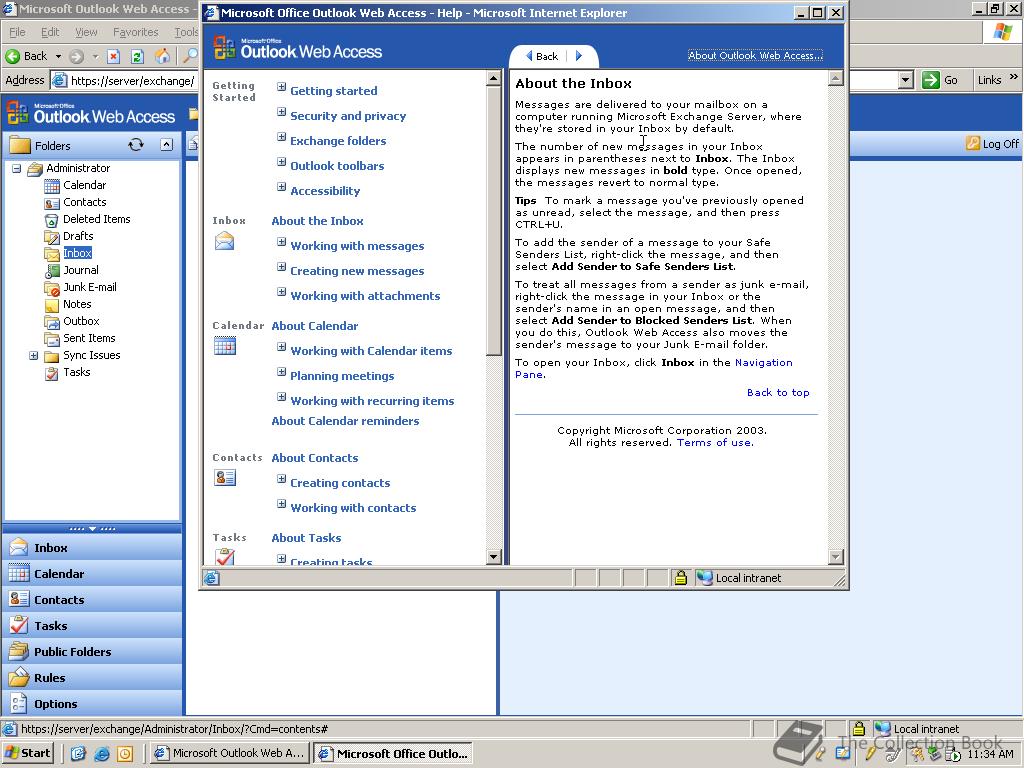Collapse the Administrator mailbox tree
Viewport: 1024px width, 768px height.
click(16, 168)
